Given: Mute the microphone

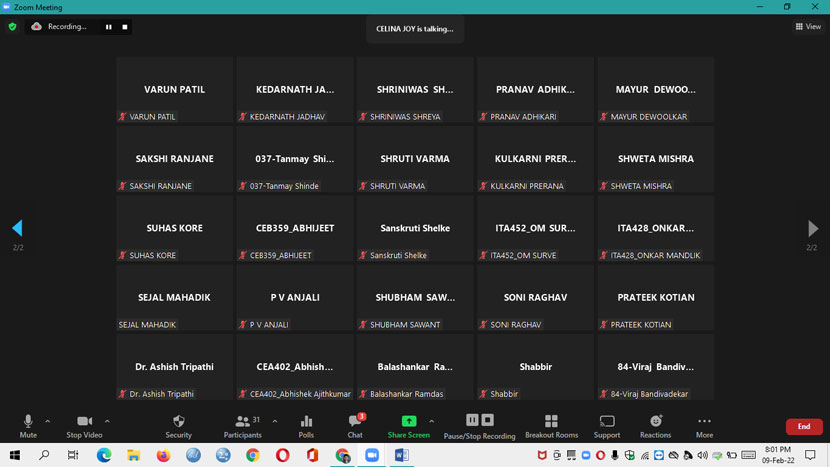Looking at the screenshot, I should 28,426.
